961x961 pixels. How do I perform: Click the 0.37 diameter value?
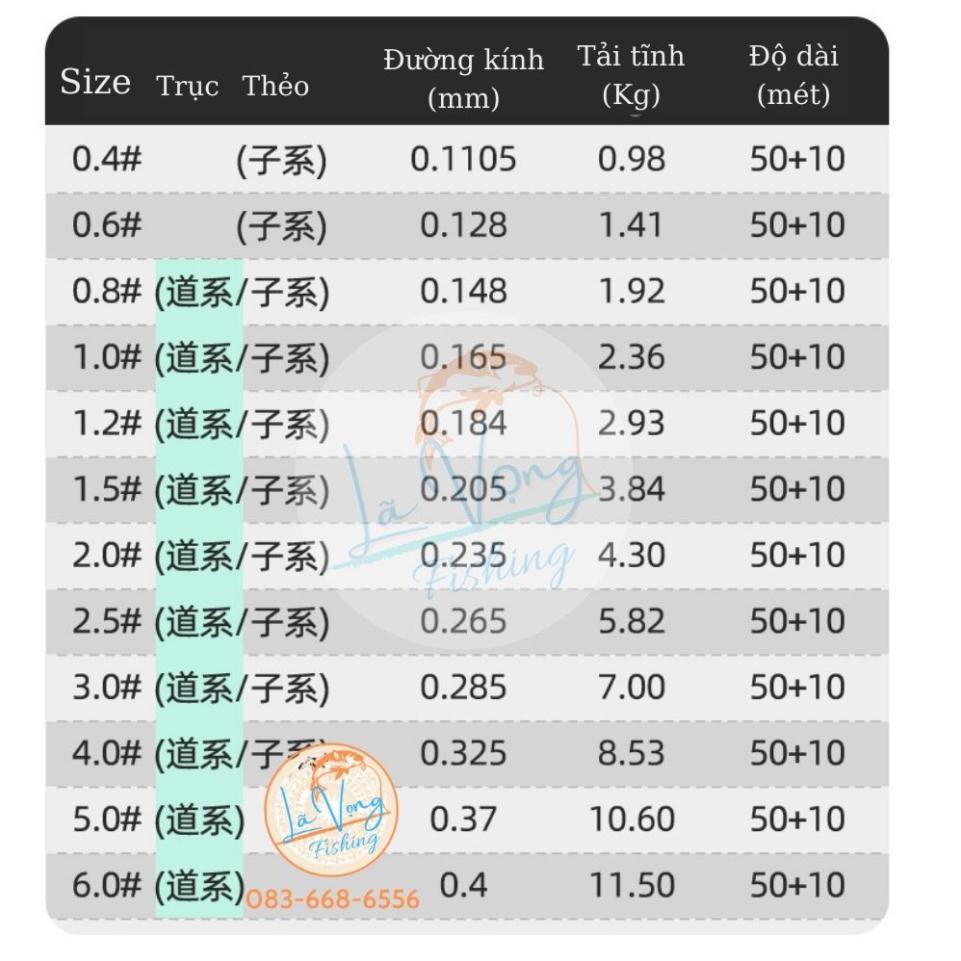point(463,820)
